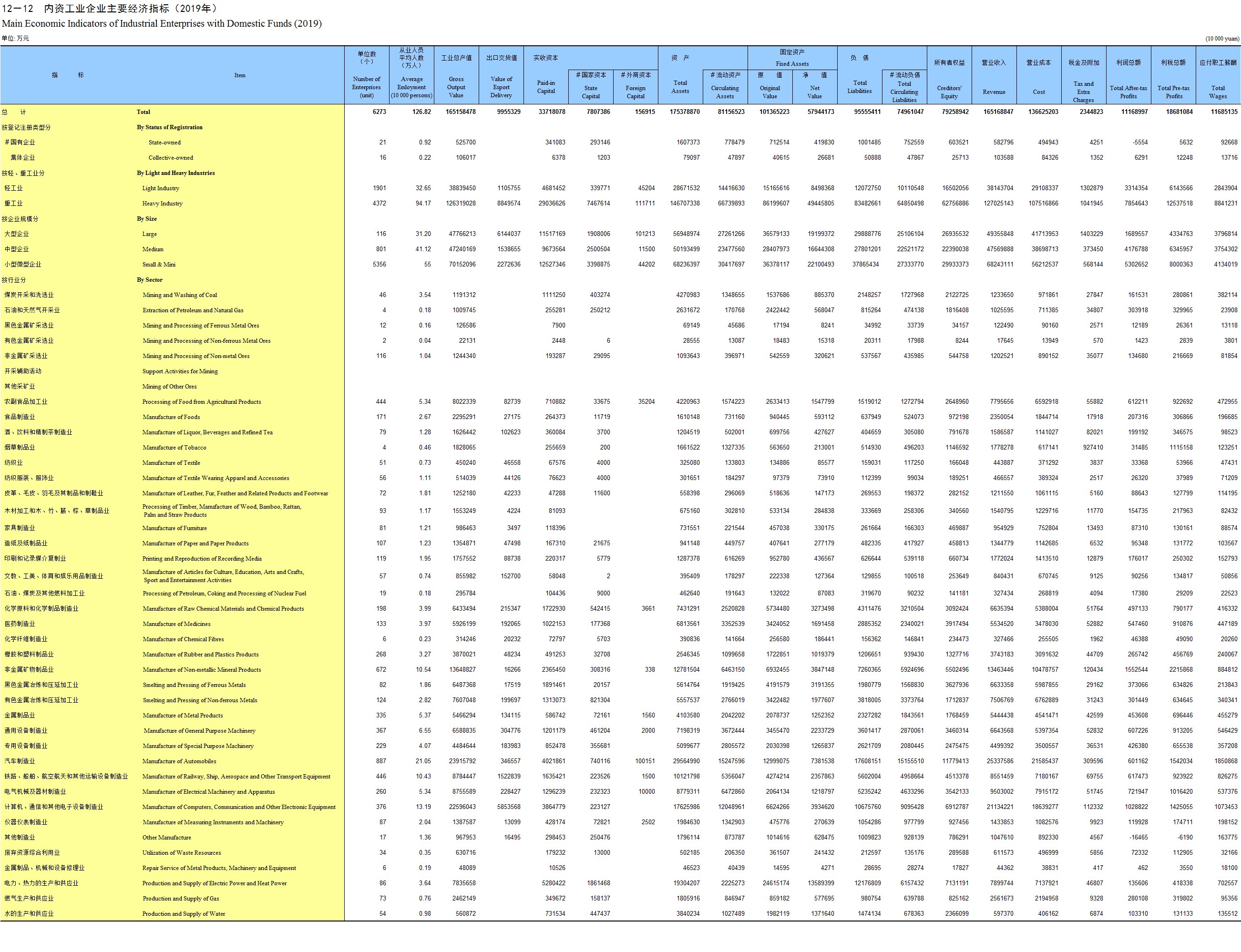Click the 'By Status of Registration' section label
The height and width of the screenshot is (952, 1241).
169,127
